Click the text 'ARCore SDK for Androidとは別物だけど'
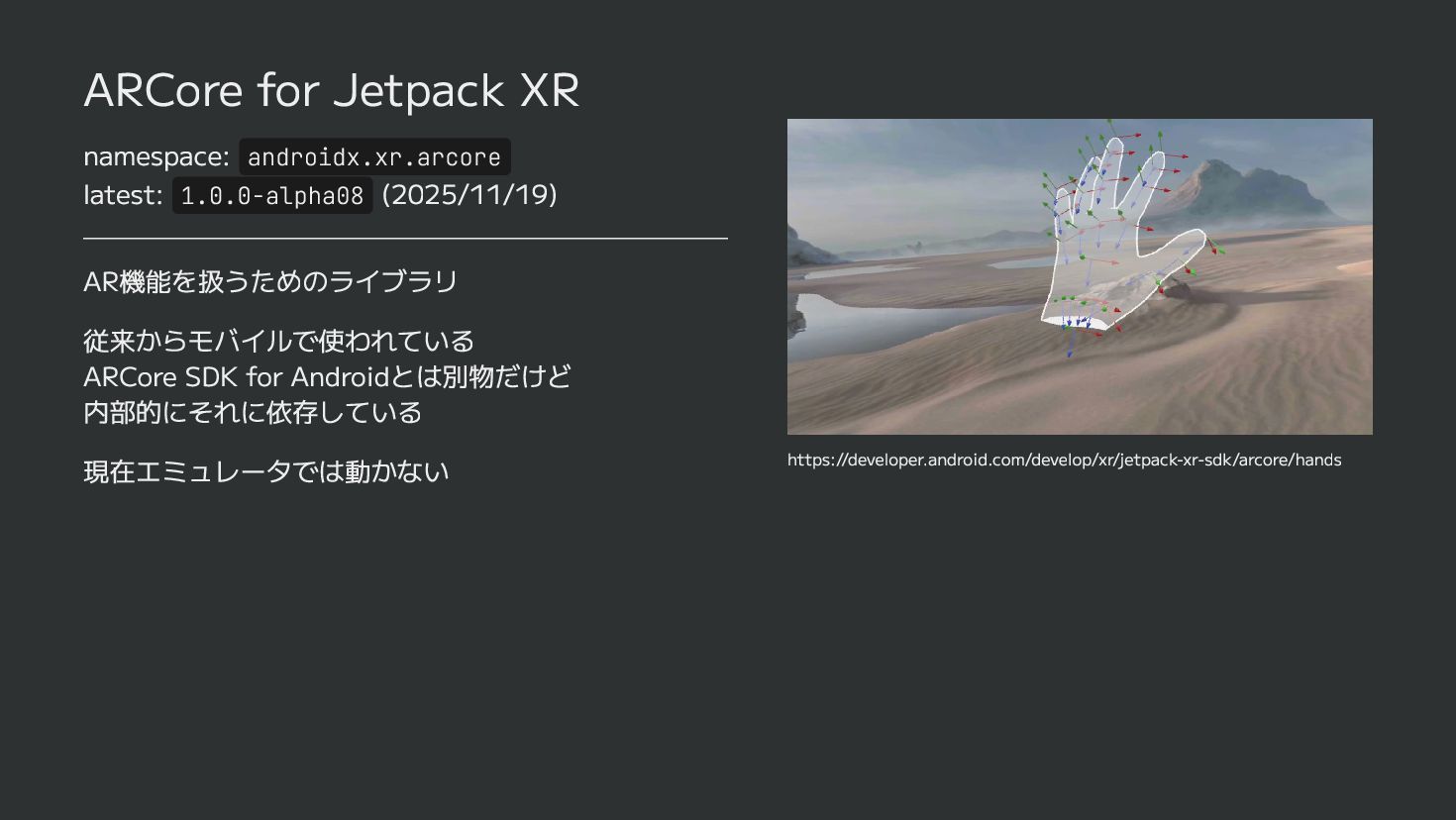The height and width of the screenshot is (820, 1456). (x=327, y=376)
